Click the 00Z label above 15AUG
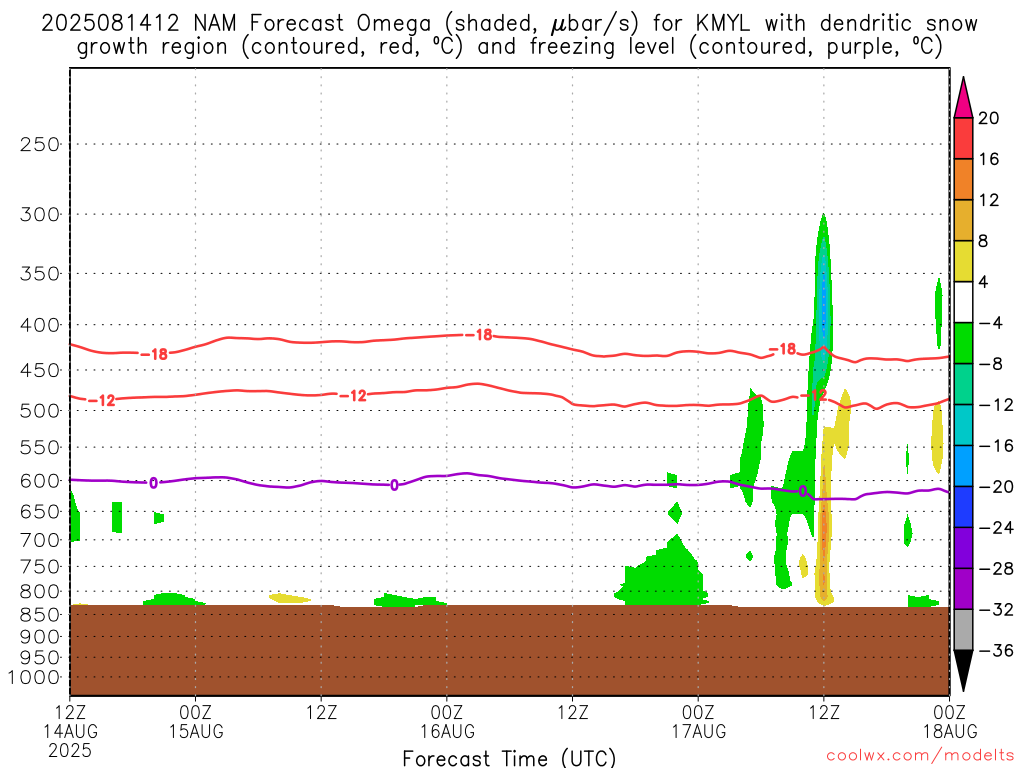Viewport: 1024px width, 768px height. click(x=196, y=712)
